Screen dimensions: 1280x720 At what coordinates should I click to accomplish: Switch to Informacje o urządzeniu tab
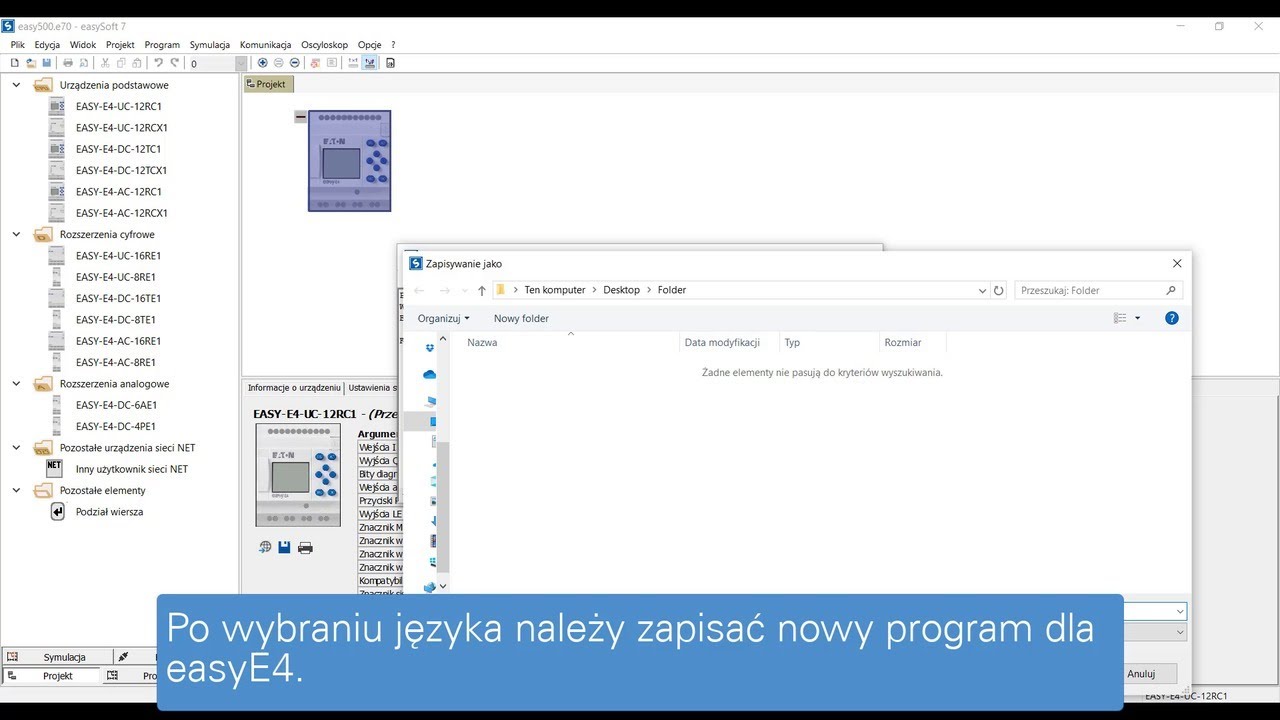(x=294, y=388)
